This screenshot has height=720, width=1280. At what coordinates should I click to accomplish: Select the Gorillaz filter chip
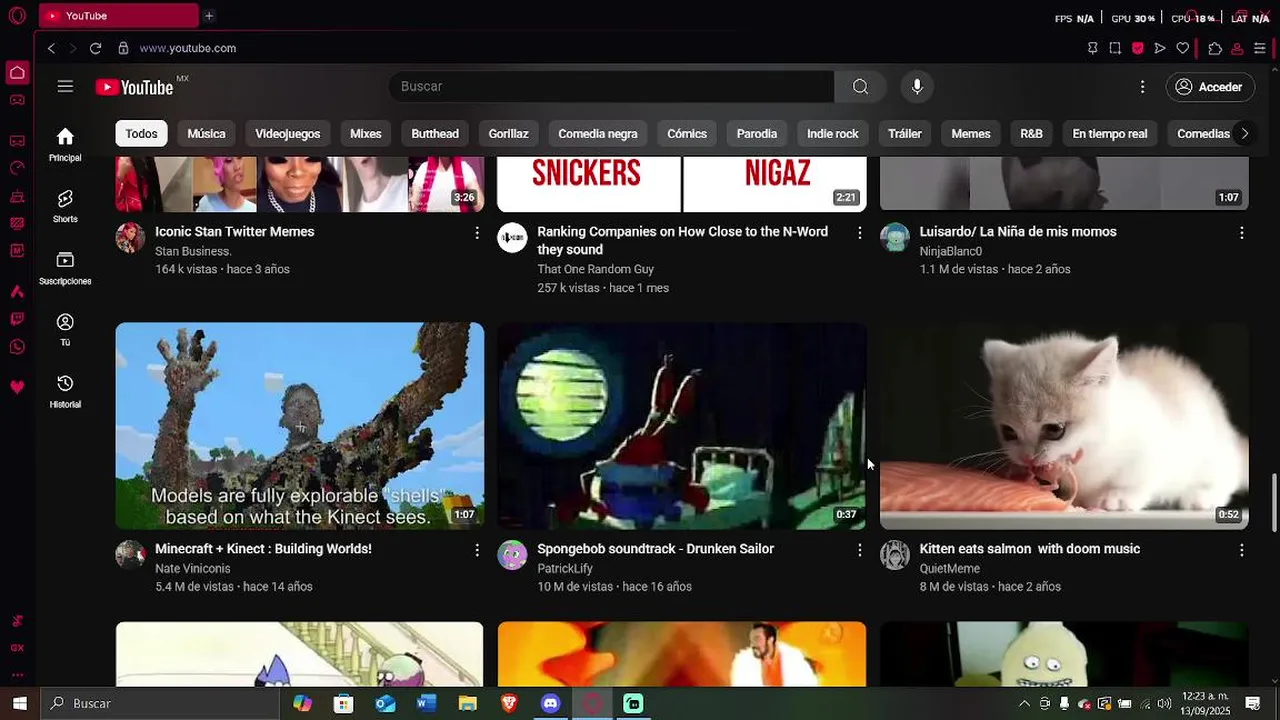pyautogui.click(x=508, y=134)
